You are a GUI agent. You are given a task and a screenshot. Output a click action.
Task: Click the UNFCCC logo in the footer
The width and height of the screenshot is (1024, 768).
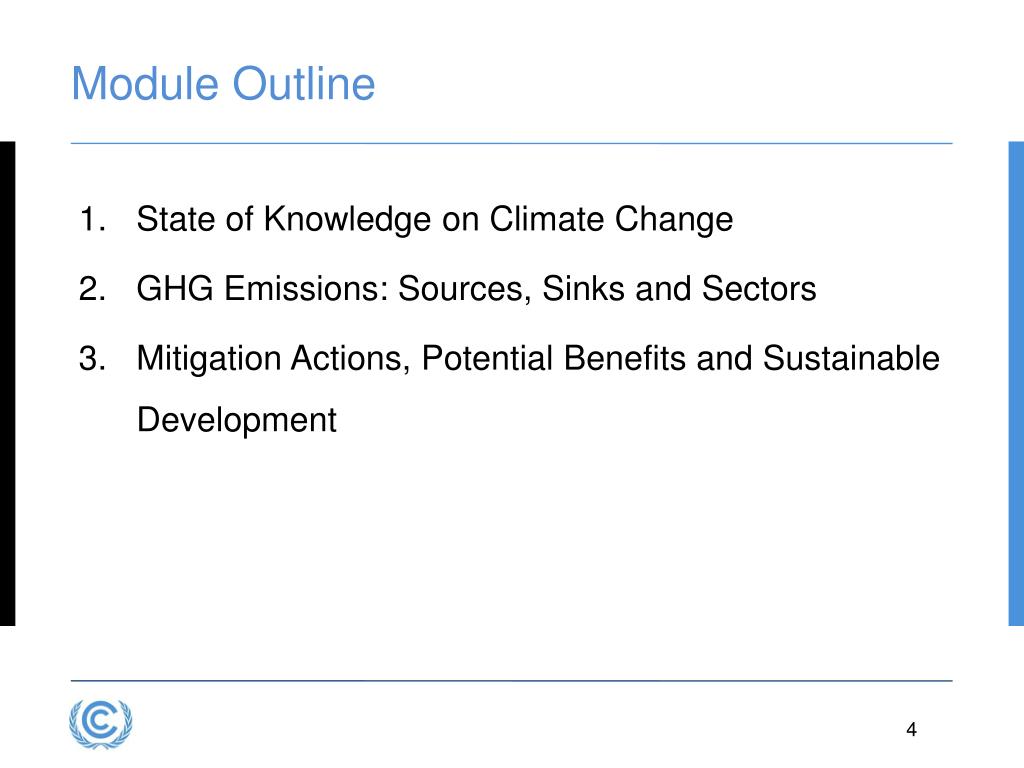click(101, 724)
